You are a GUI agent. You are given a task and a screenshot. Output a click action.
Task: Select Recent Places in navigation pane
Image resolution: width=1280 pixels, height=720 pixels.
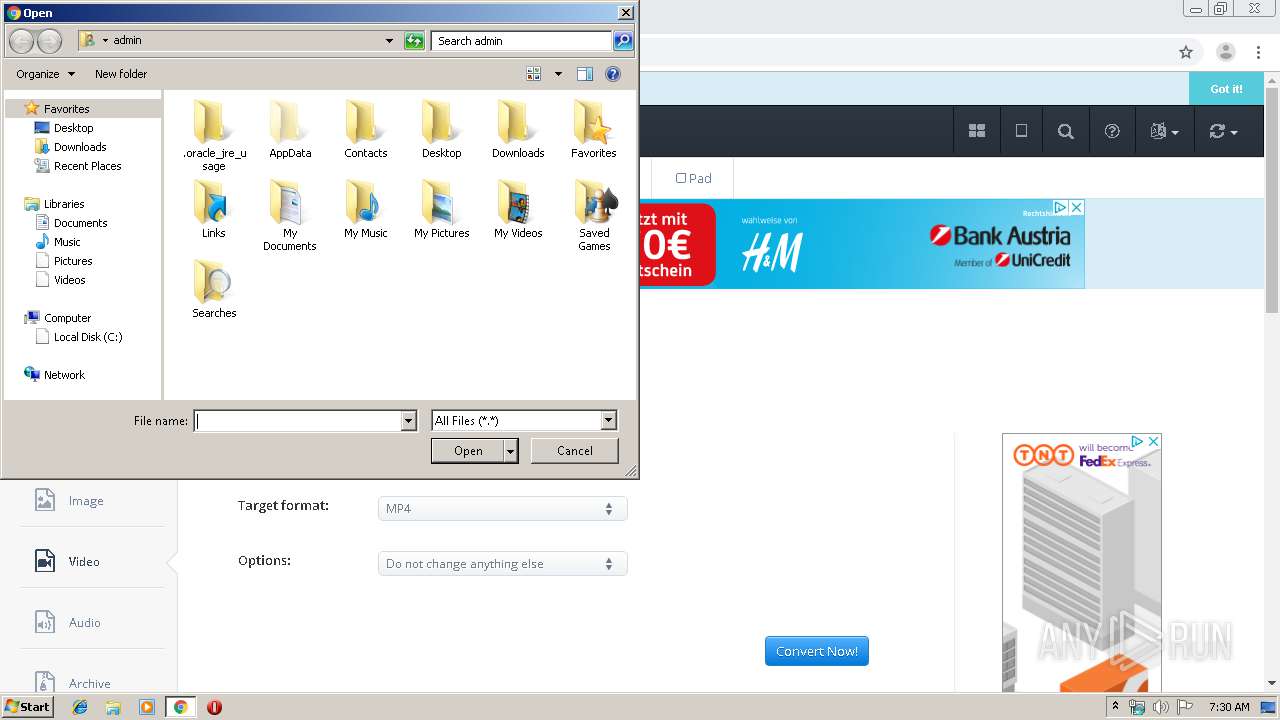point(78,166)
